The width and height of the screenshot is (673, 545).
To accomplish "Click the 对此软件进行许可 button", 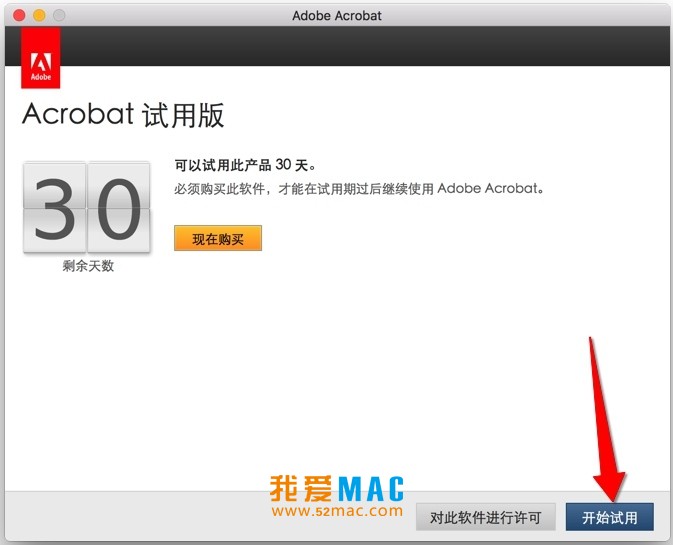I will coord(485,517).
